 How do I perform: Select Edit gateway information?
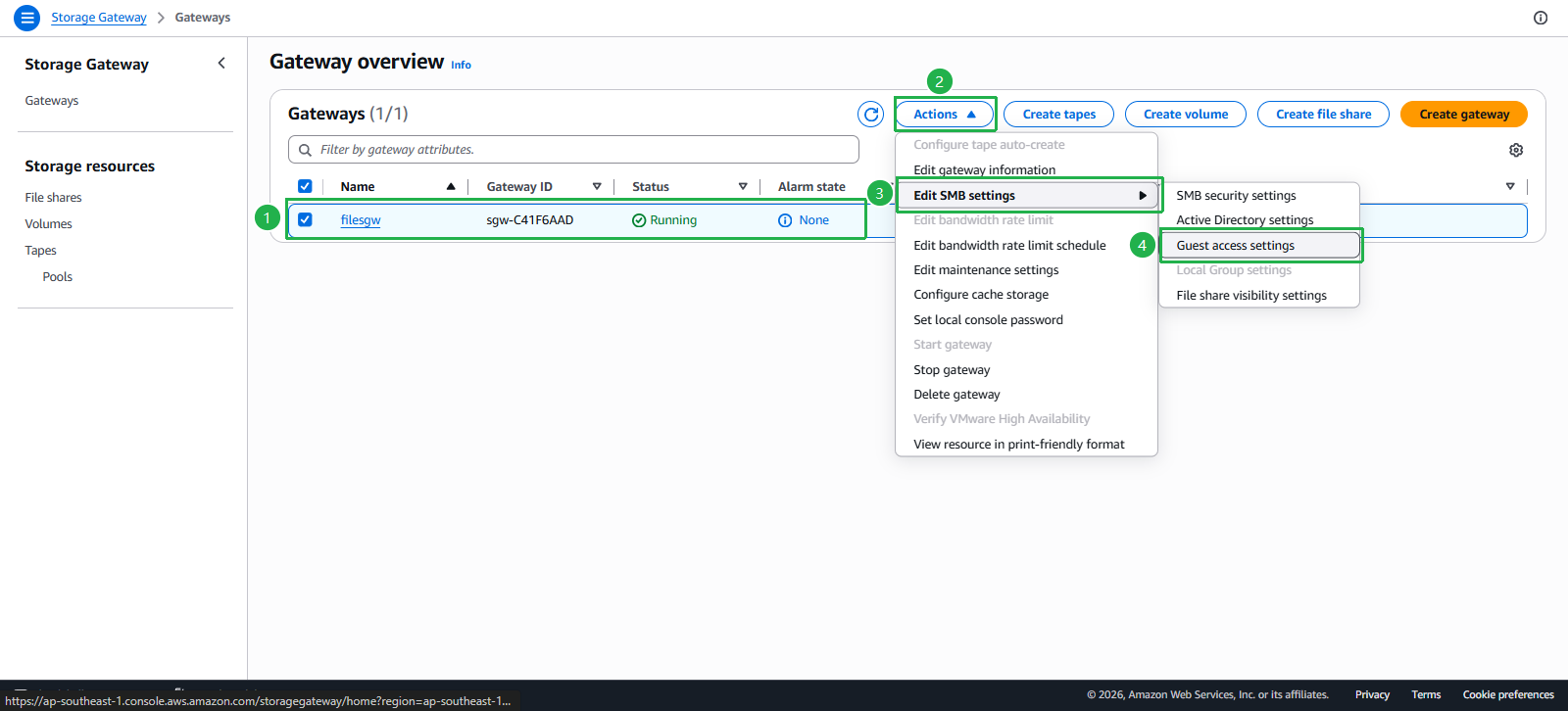(984, 169)
